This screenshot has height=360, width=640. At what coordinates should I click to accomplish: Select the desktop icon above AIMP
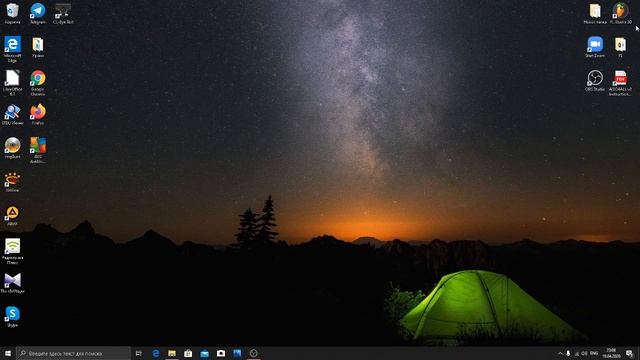12,182
